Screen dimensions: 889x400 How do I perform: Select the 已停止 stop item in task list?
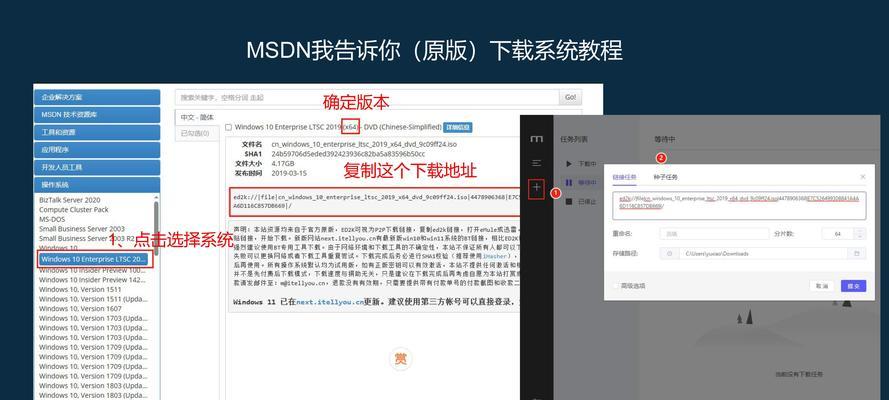click(581, 201)
